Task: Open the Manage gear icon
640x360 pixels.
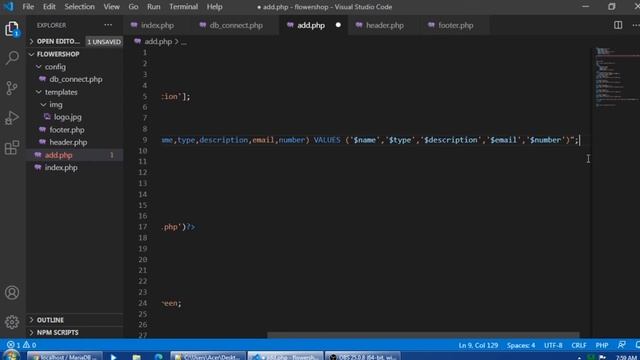Action: click(x=12, y=322)
